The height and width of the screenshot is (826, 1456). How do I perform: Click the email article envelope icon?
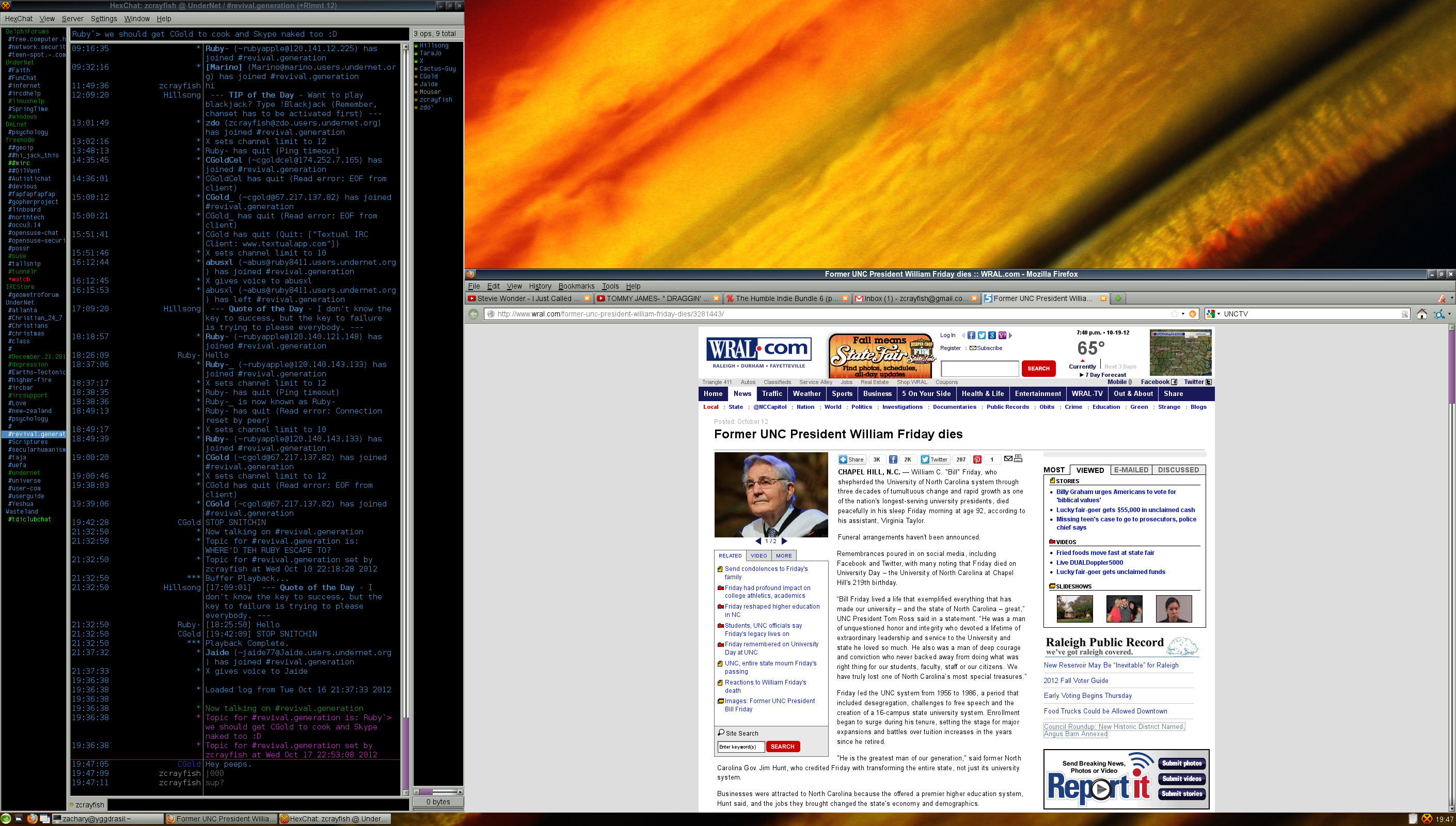click(x=1008, y=458)
